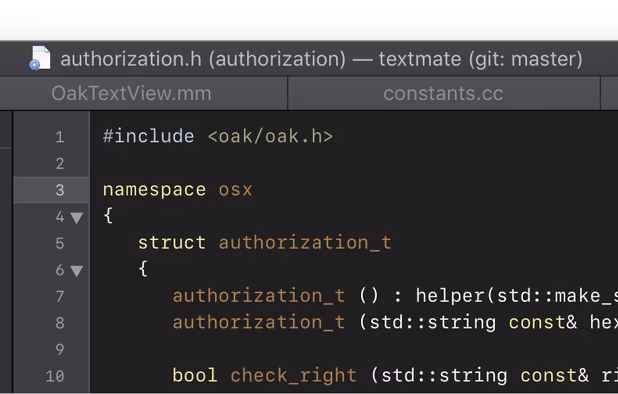618x394 pixels.
Task: Click line number 10 in gutter
Action: click(55, 376)
